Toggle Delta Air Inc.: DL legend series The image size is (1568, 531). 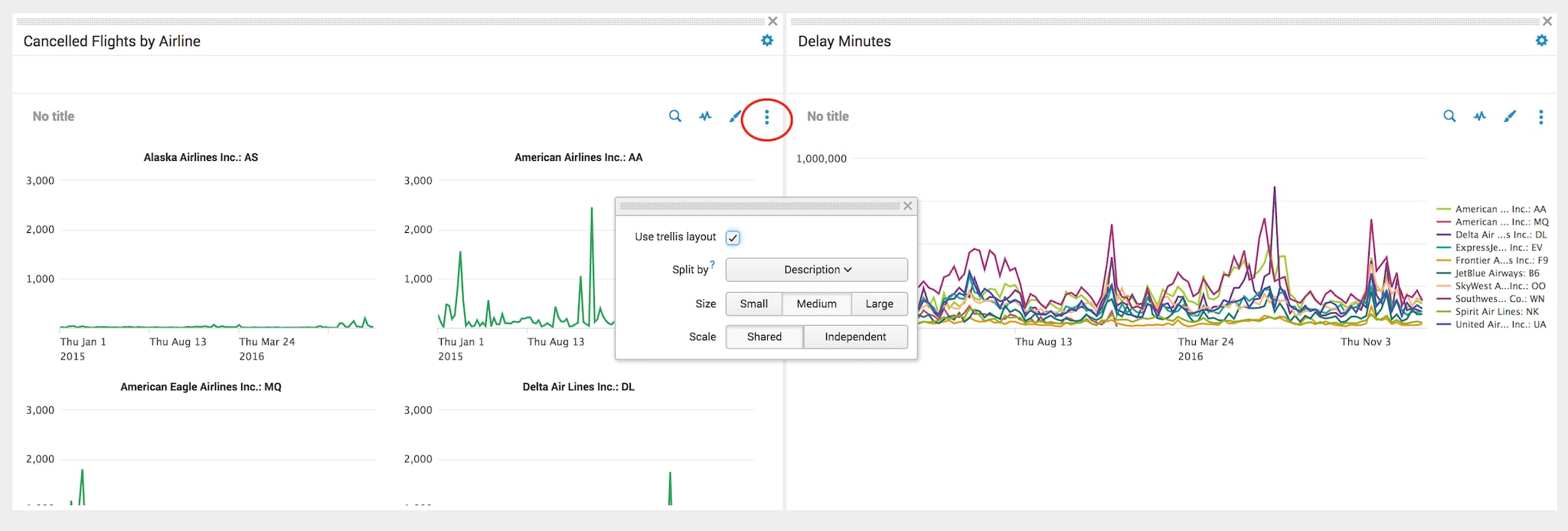tap(1491, 235)
